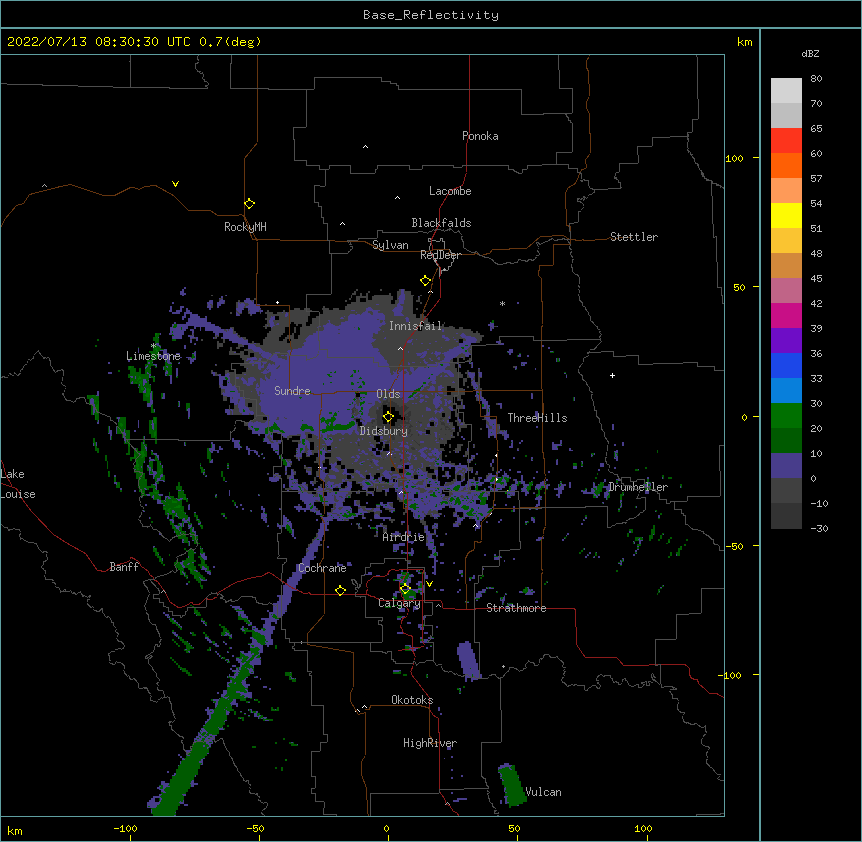Click the white asterisk marker above Limestone
This screenshot has width=862, height=842.
pyautogui.click(x=153, y=346)
